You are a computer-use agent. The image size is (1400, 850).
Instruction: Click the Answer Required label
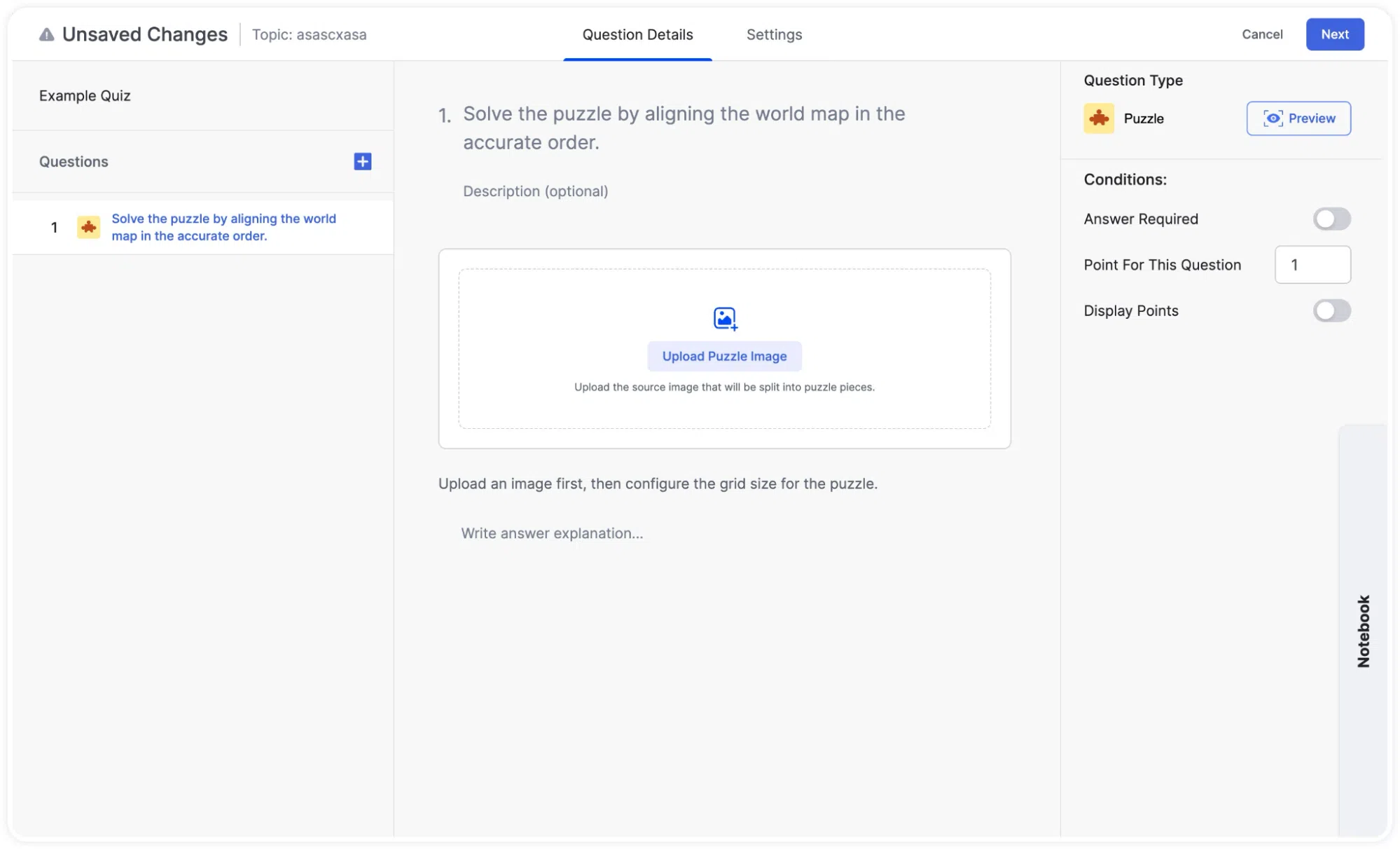click(1141, 219)
